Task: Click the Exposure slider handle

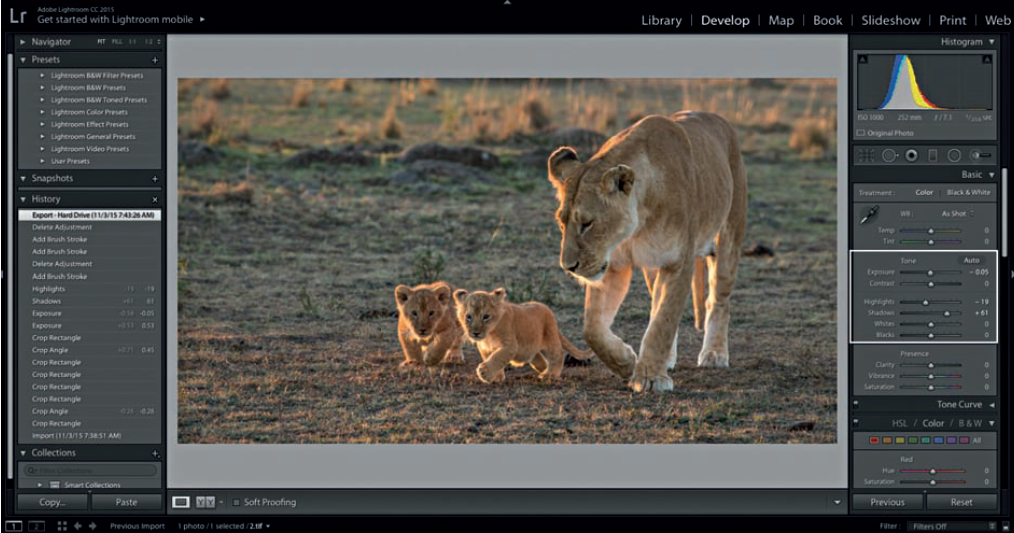Action: [x=931, y=273]
